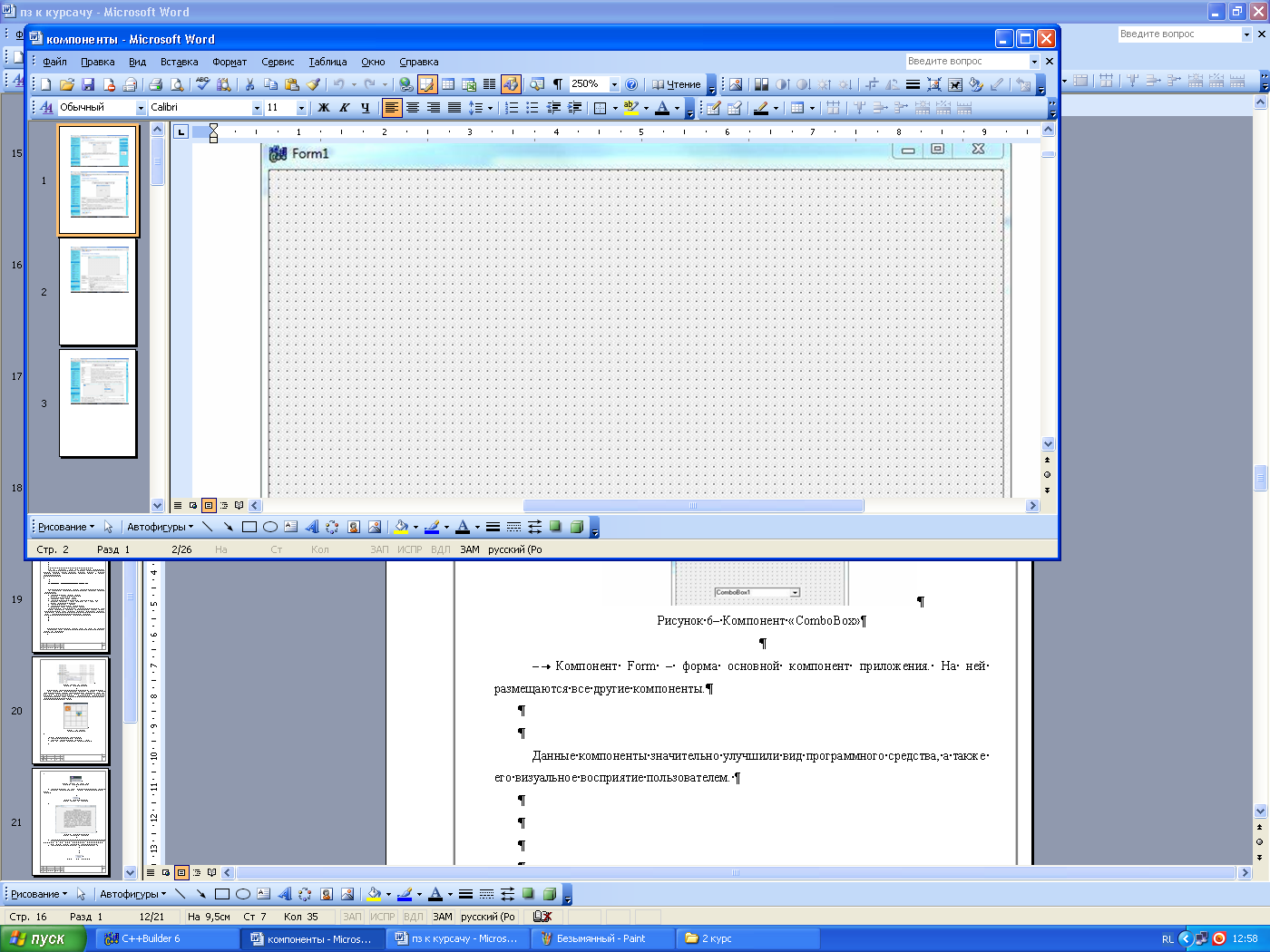The image size is (1270, 952).
Task: Switch to Безымянный - Paint taskbar button
Action: click(603, 938)
